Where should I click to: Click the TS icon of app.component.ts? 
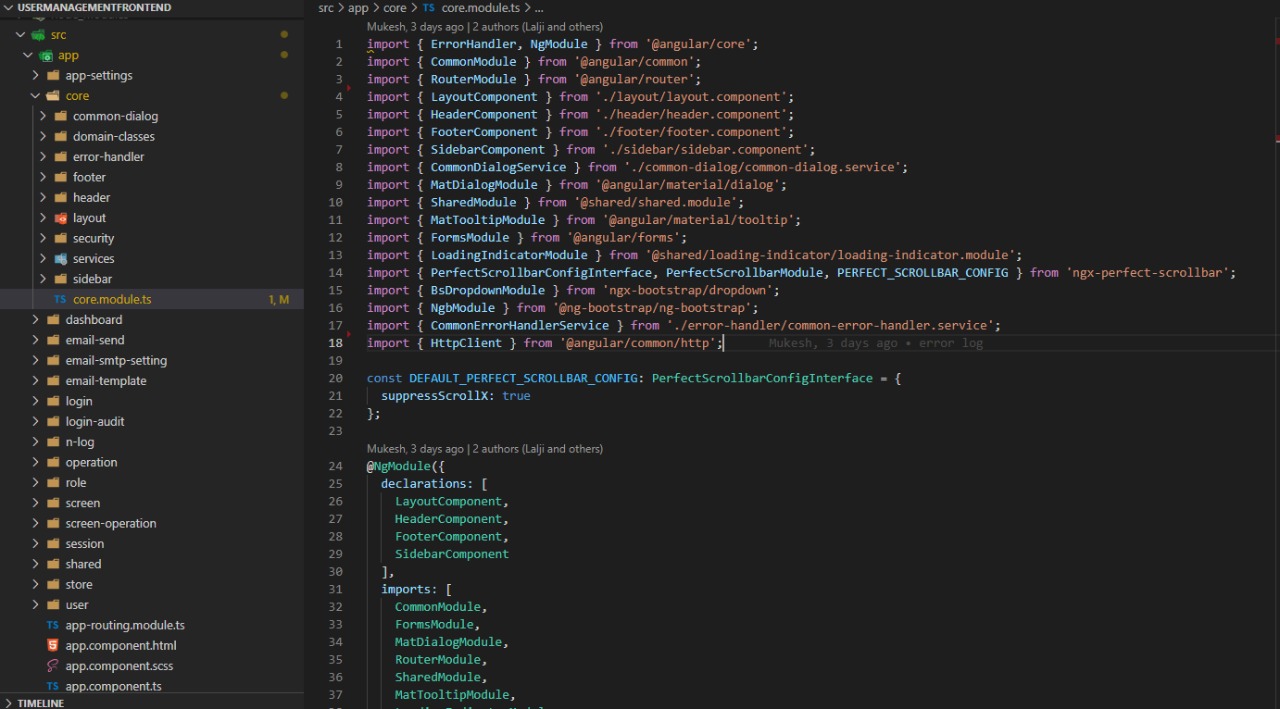pos(52,686)
